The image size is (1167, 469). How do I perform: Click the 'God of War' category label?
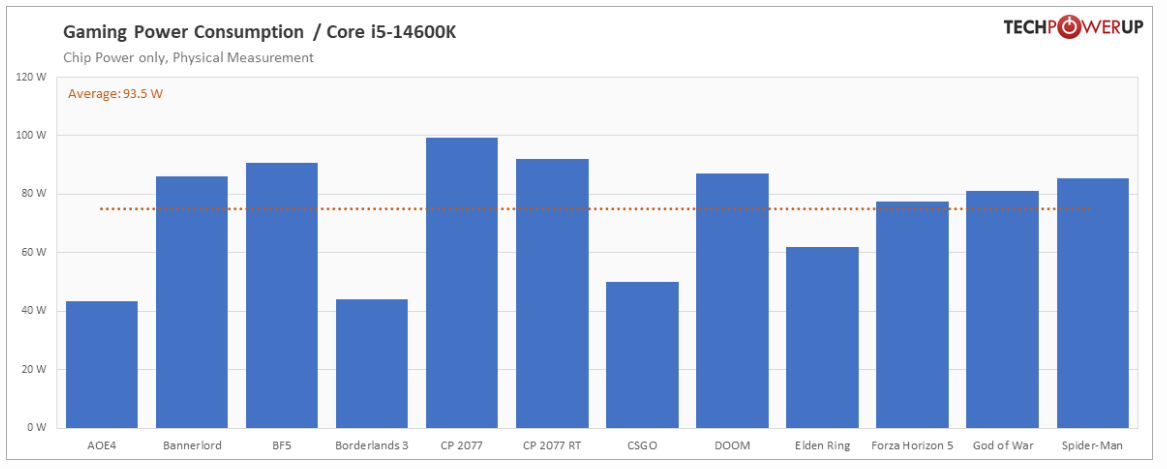tap(1003, 446)
